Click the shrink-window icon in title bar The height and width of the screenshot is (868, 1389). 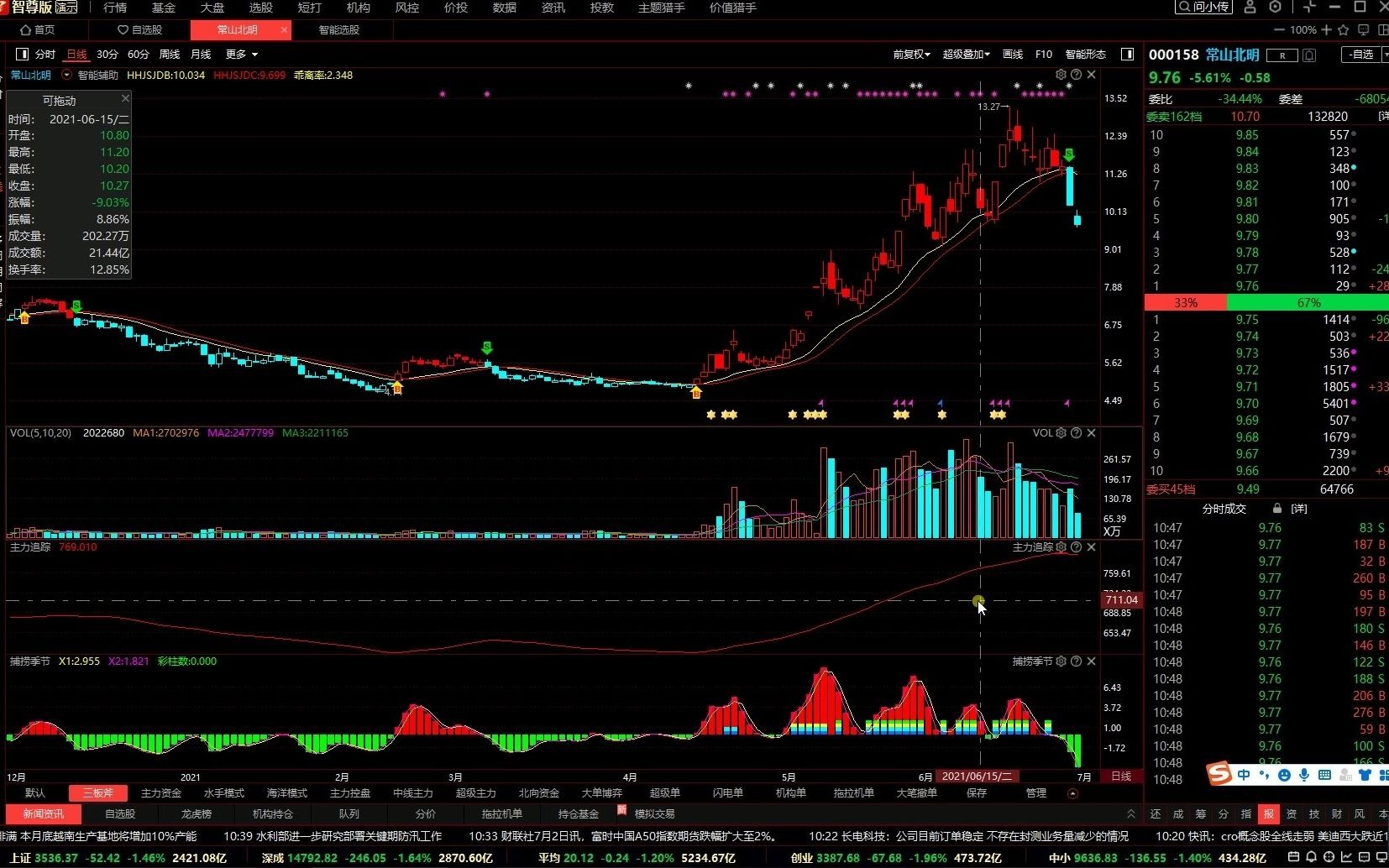point(1309,7)
